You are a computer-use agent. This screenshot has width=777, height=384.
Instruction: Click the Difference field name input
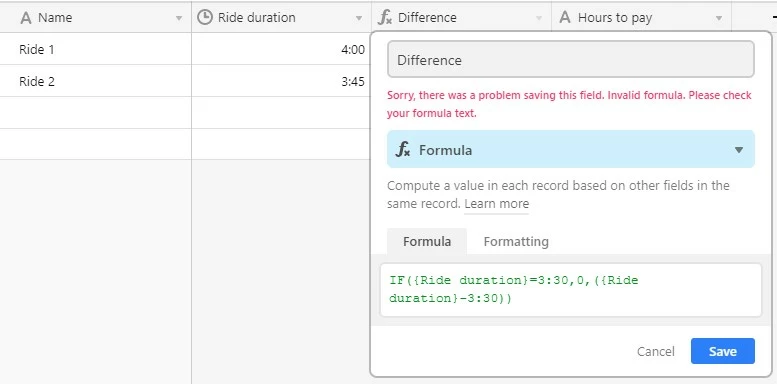[571, 59]
